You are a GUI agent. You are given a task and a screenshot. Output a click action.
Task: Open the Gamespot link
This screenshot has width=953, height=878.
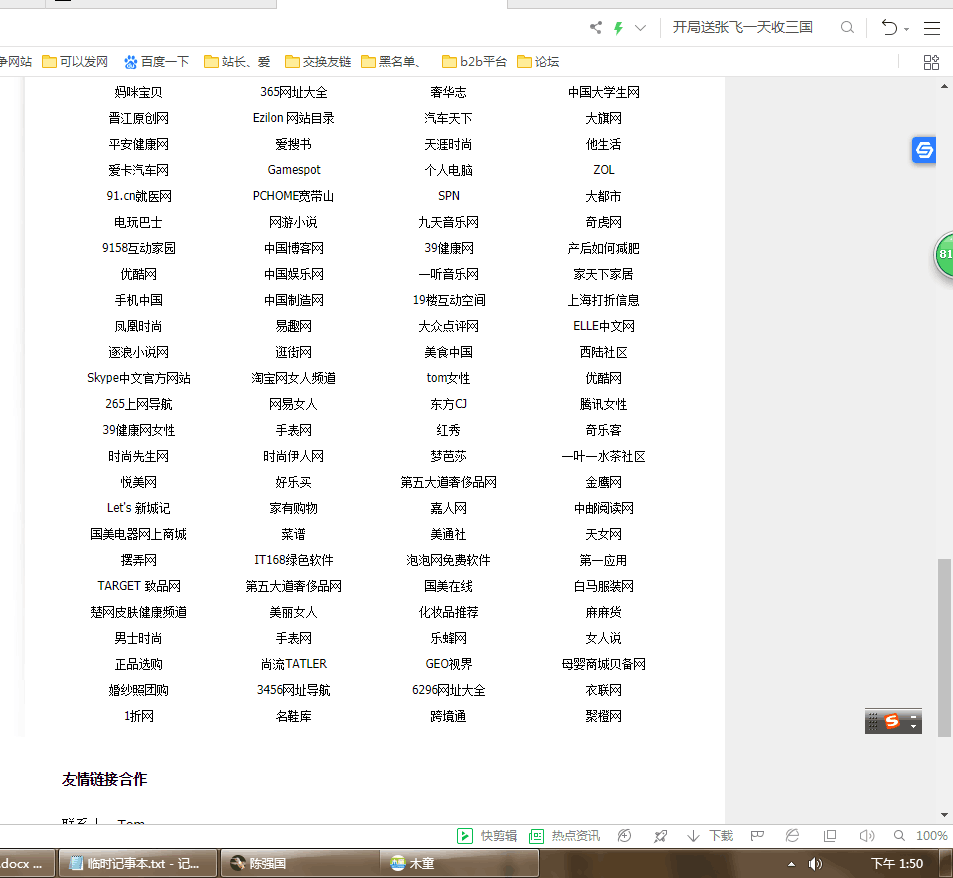294,170
